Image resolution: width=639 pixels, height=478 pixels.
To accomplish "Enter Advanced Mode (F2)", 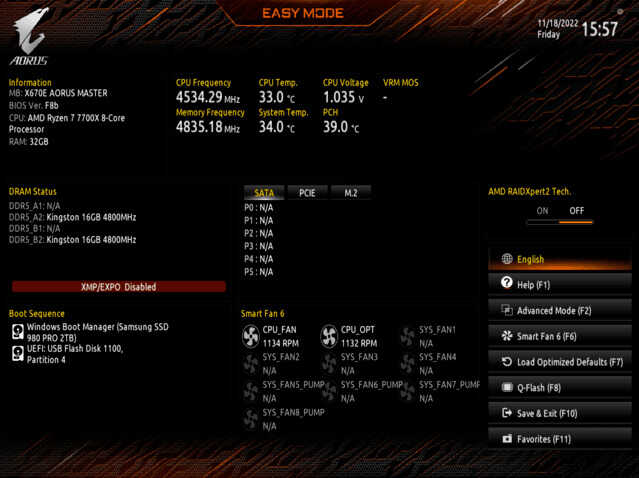I will (560, 310).
